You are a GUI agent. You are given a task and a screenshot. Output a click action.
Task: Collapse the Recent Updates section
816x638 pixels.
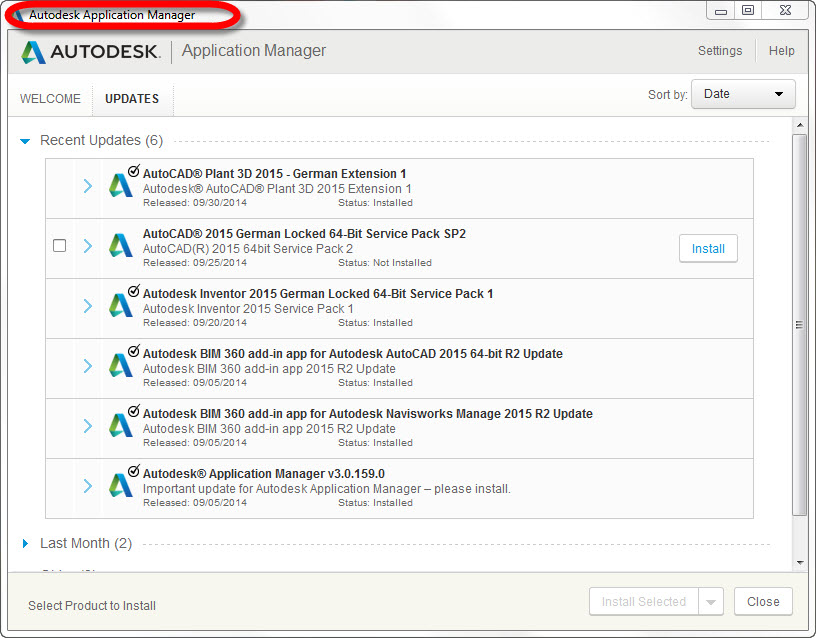pos(25,141)
